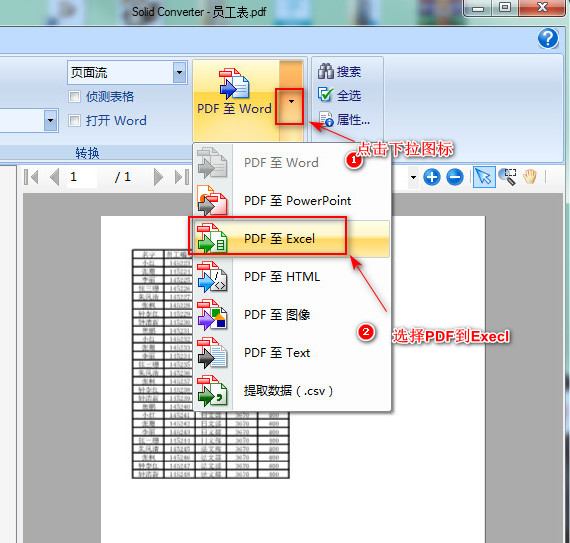570x543 pixels.
Task: Activate the marquee zoom magnifier tool
Action: (507, 177)
